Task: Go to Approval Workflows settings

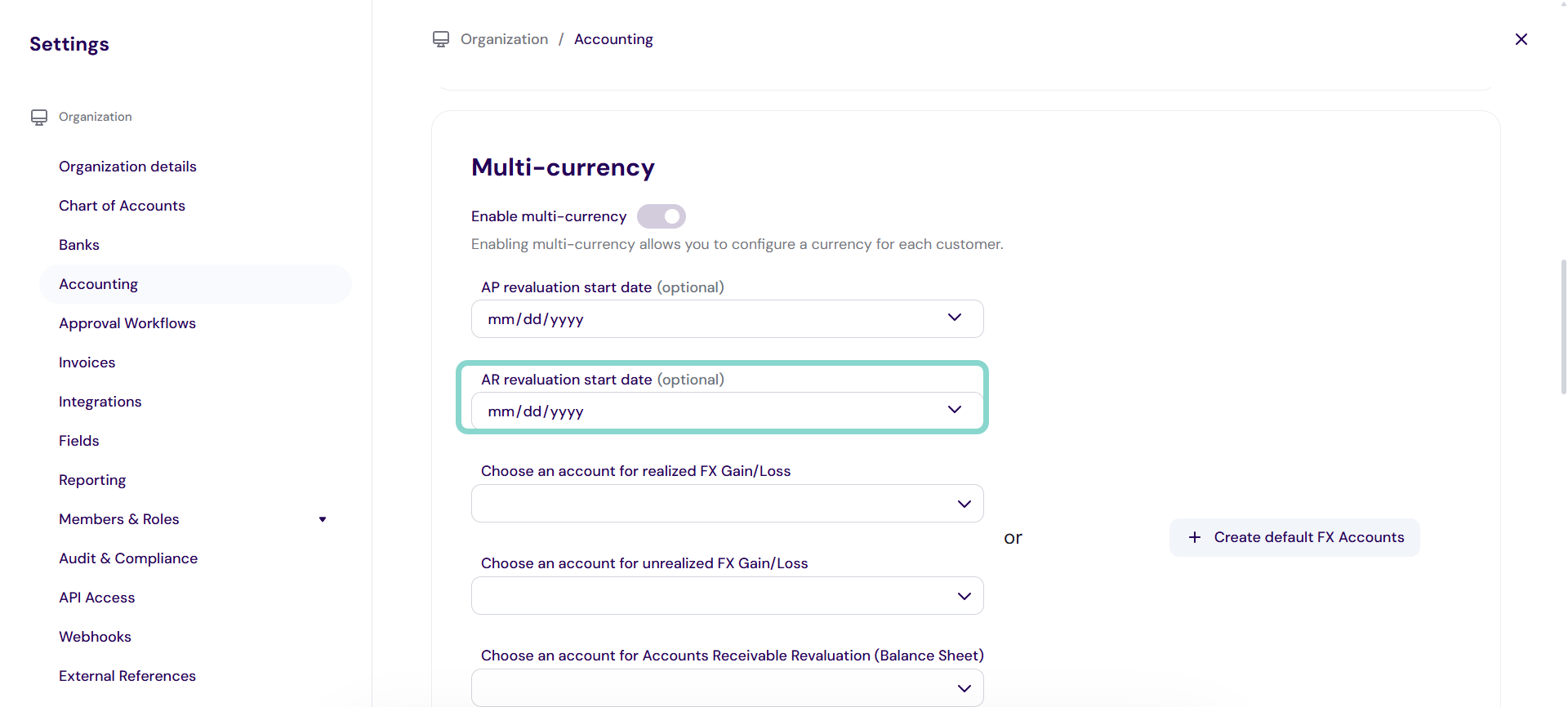Action: pyautogui.click(x=127, y=323)
